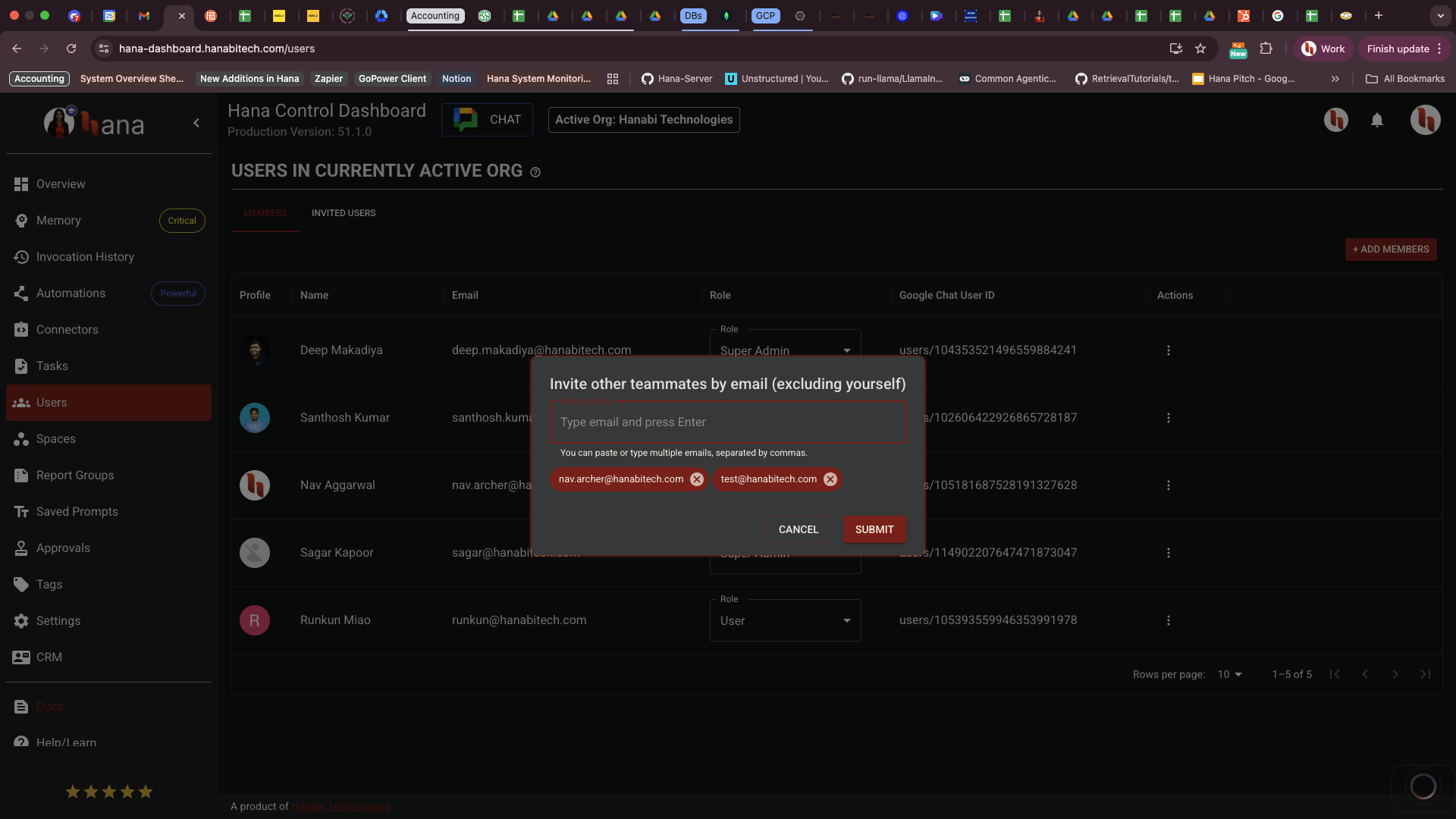This screenshot has width=1456, height=819.
Task: Open rows per page dropdown
Action: (x=1230, y=674)
